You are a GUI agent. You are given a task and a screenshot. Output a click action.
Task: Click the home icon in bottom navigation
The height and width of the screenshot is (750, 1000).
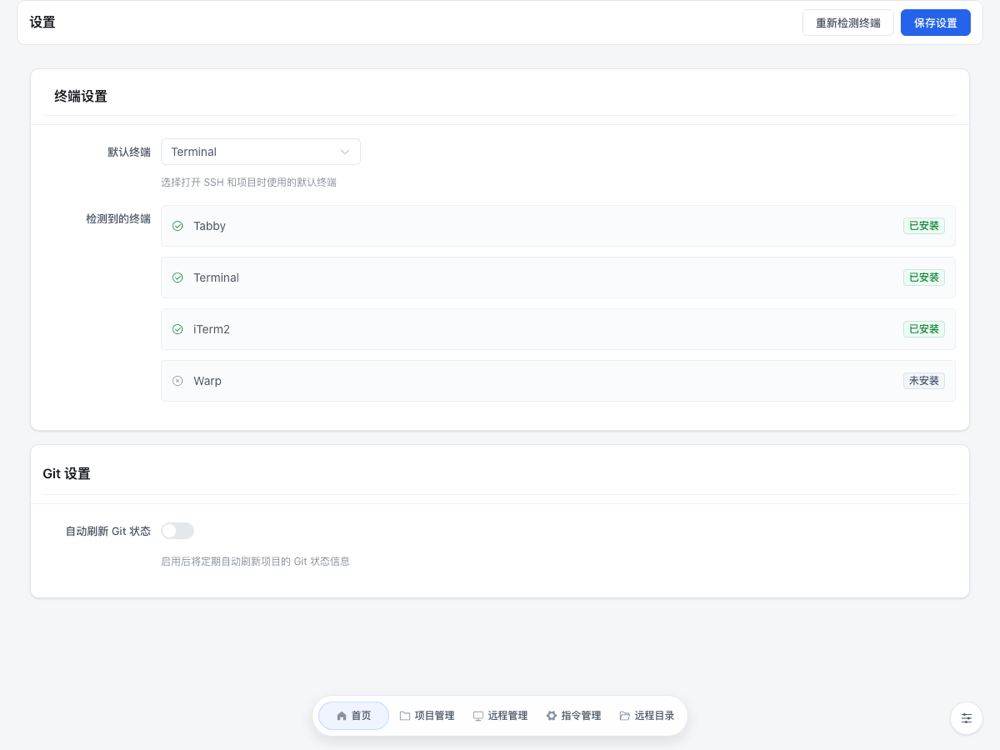pyautogui.click(x=341, y=716)
